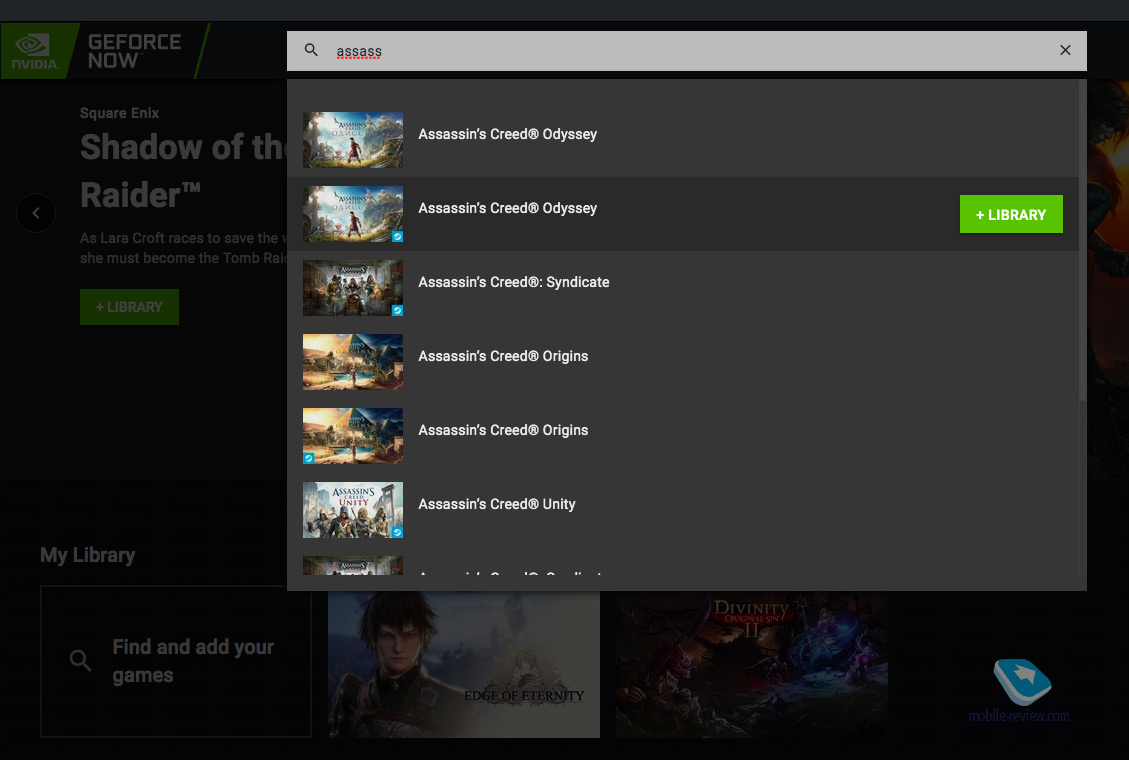Open first Assassin's Creed Odyssey thumbnail without Steam badge
The height and width of the screenshot is (760, 1129).
(353, 140)
